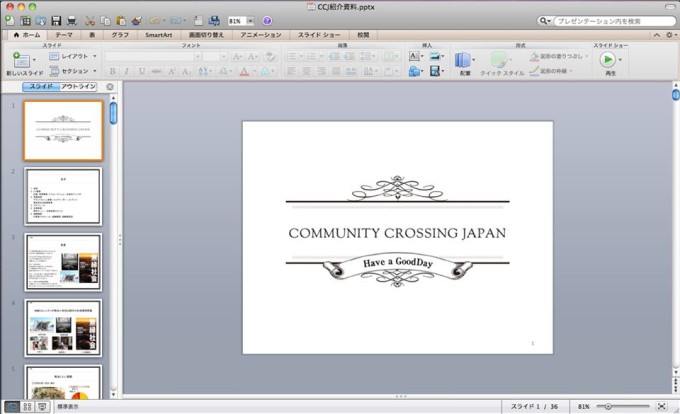
Task: Switch to normal view in status bar
Action: point(12,407)
